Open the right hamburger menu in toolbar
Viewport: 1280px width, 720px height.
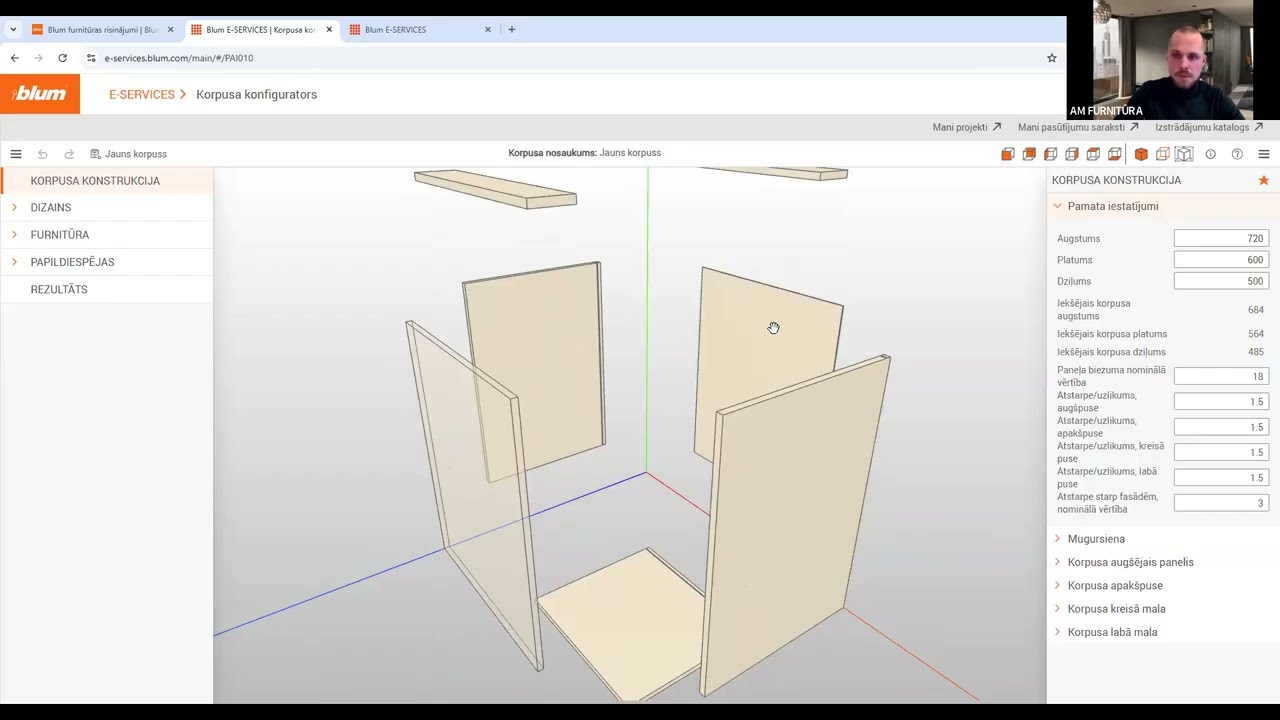(x=1264, y=154)
